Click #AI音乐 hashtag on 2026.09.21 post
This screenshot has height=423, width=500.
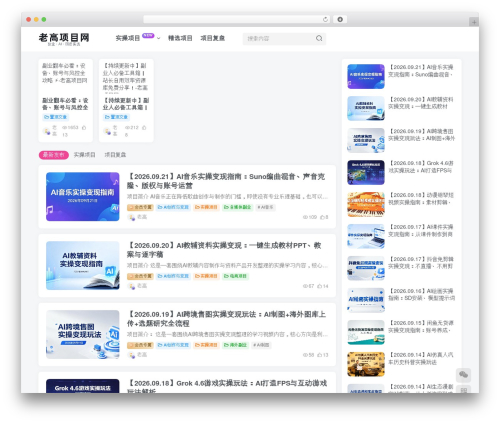point(265,207)
